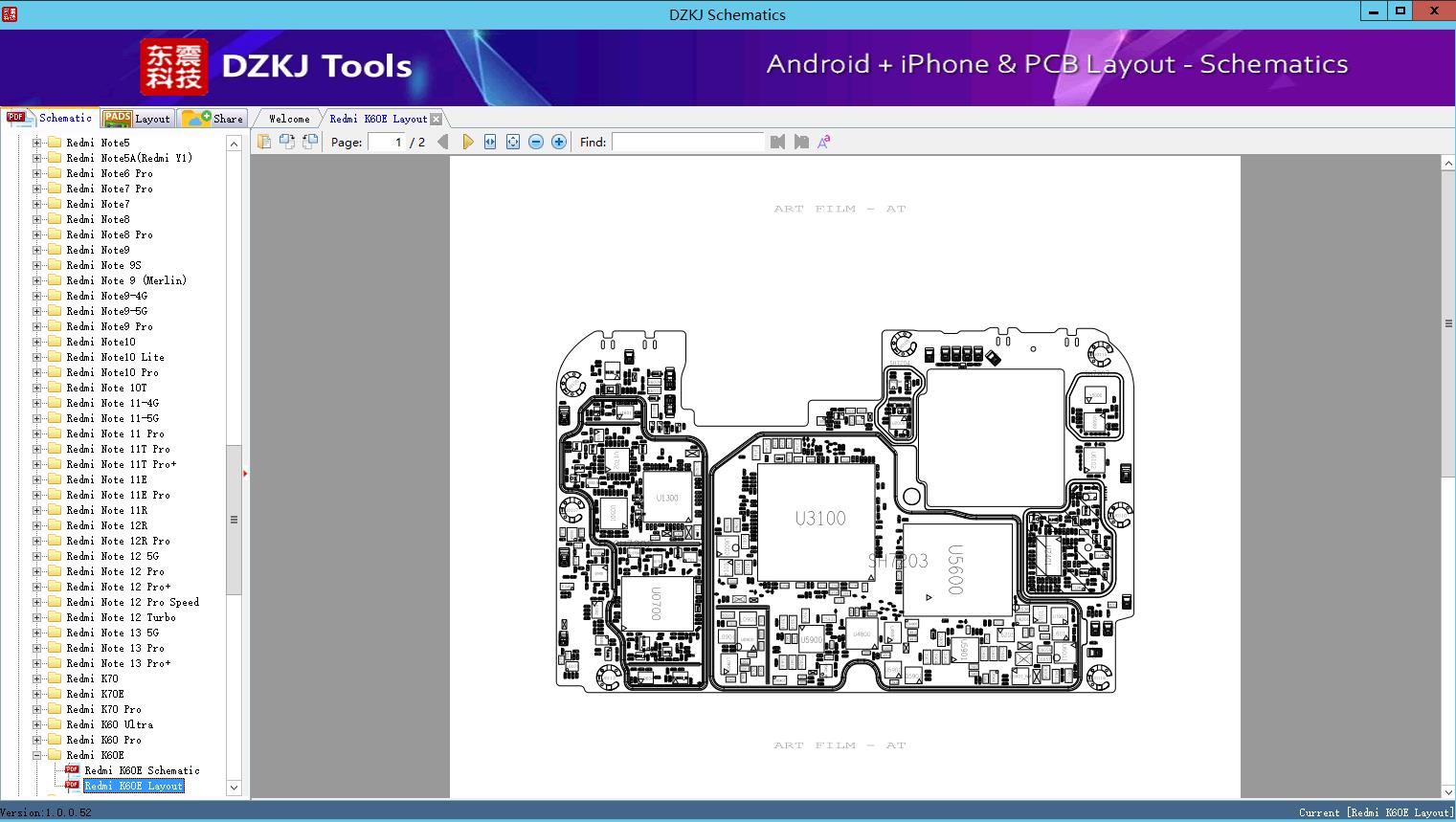The height and width of the screenshot is (822, 1456).
Task: Click folder icon of Redmi Note8
Action: (x=55, y=219)
